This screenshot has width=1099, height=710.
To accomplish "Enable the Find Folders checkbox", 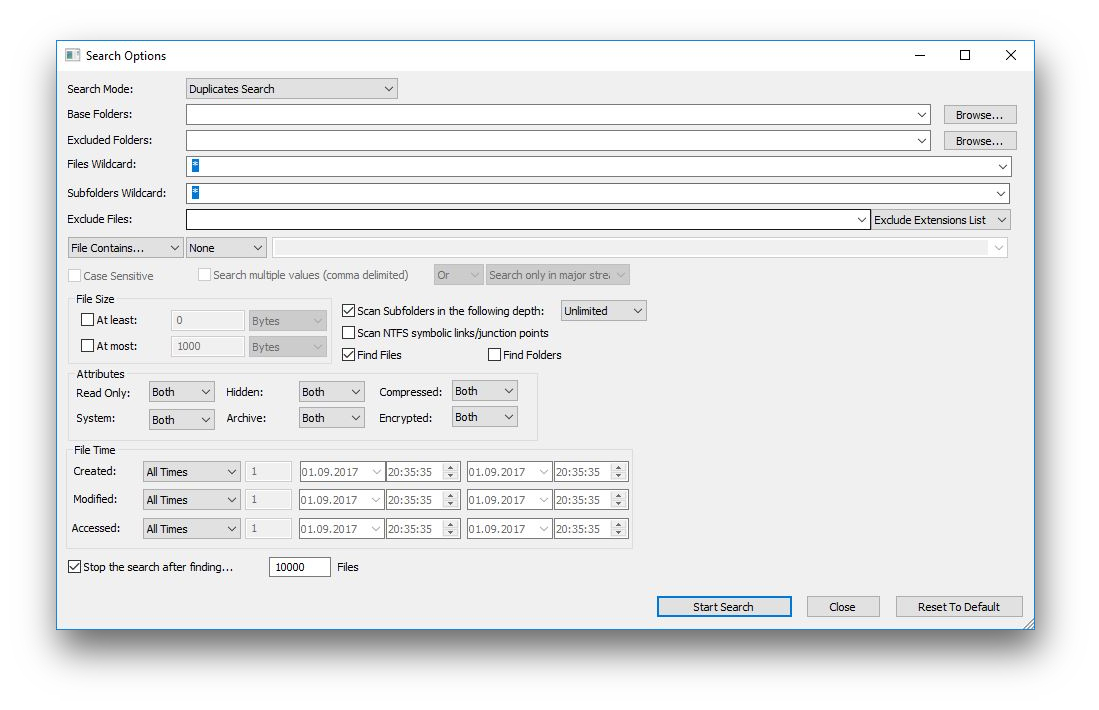I will pos(494,355).
